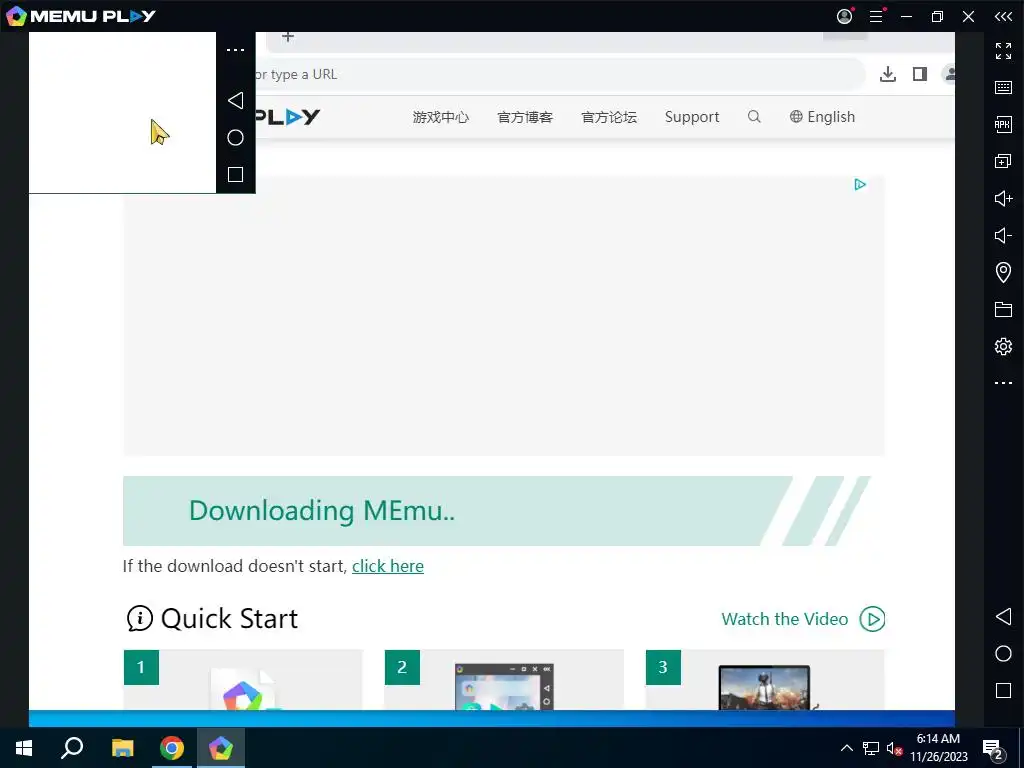The height and width of the screenshot is (768, 1024).
Task: Tap Android recents square in right sidebar
Action: point(1003,690)
